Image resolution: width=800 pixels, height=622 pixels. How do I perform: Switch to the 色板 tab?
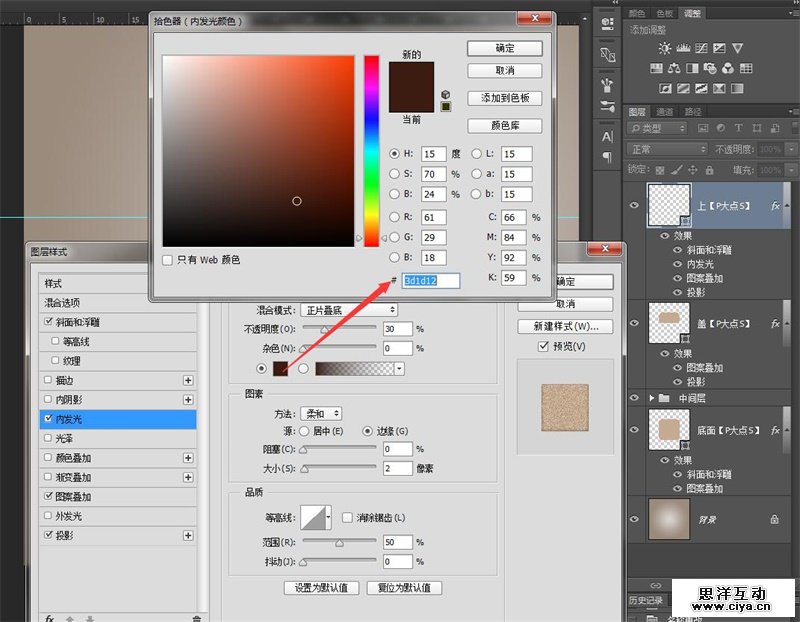tap(664, 13)
